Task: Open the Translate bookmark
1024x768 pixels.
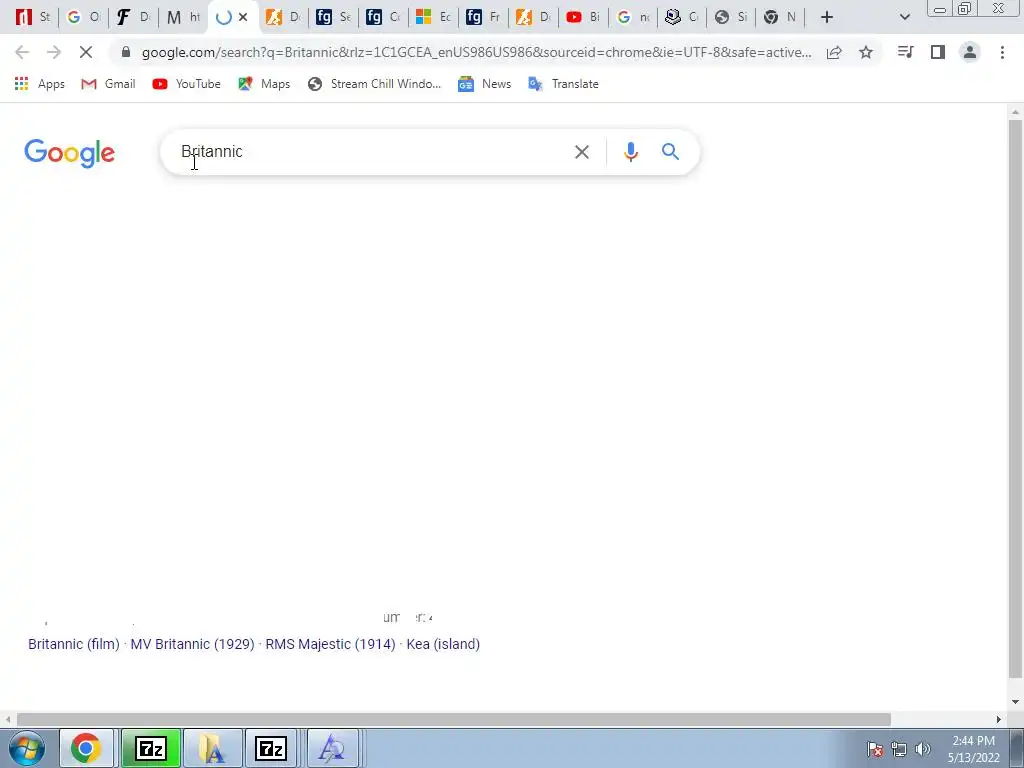Action: point(563,84)
